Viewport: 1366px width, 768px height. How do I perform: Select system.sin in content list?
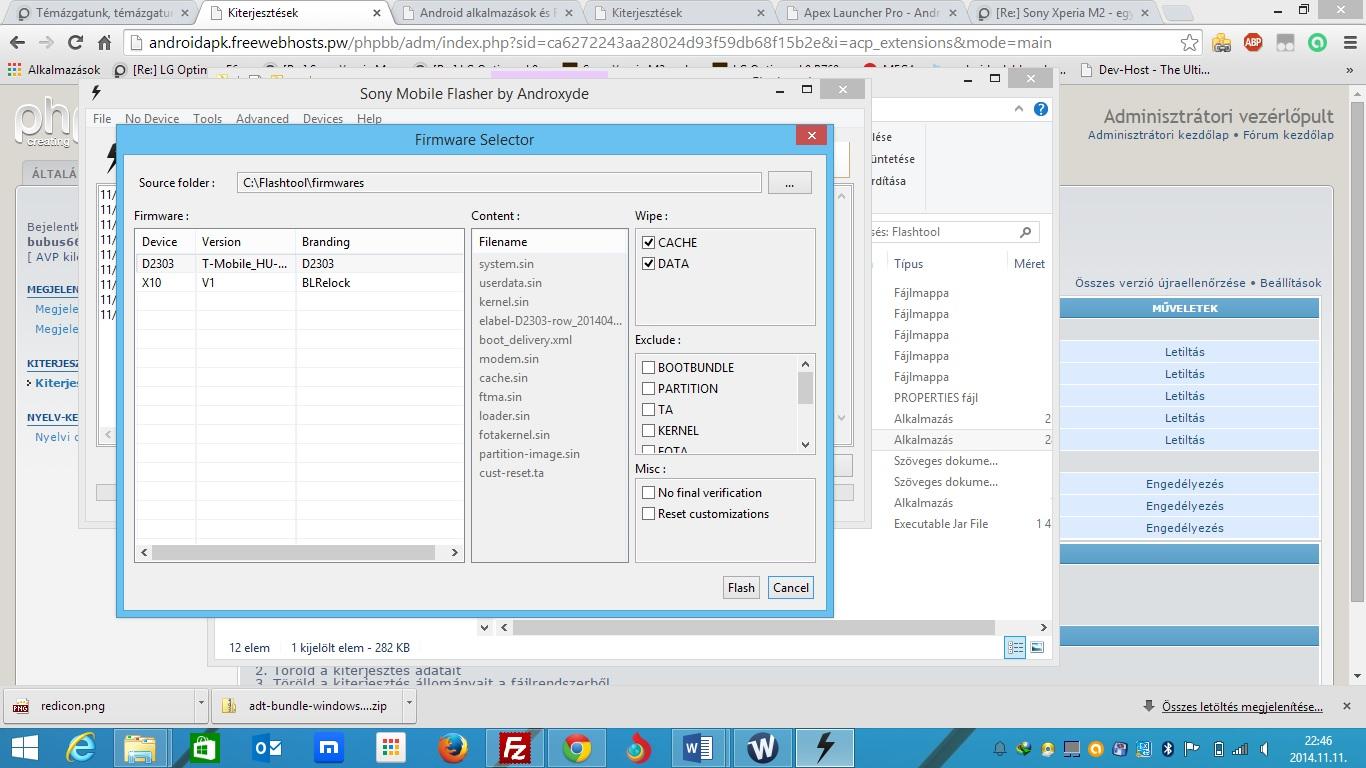click(x=506, y=264)
